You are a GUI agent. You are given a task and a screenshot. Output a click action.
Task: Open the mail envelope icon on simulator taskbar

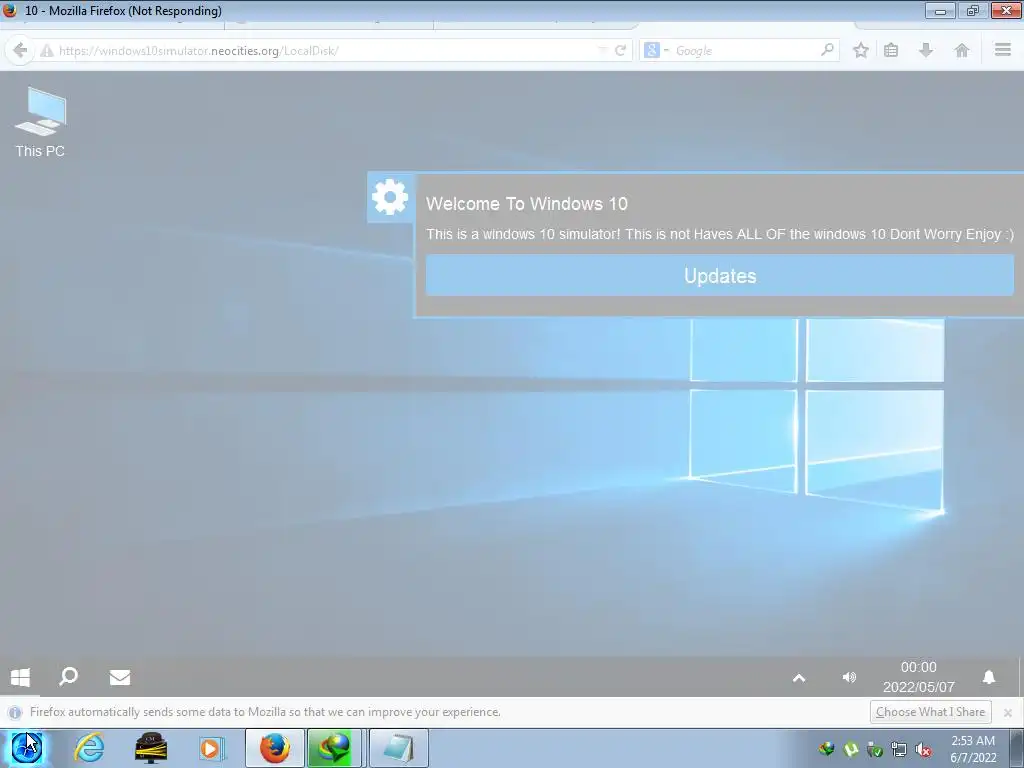120,677
